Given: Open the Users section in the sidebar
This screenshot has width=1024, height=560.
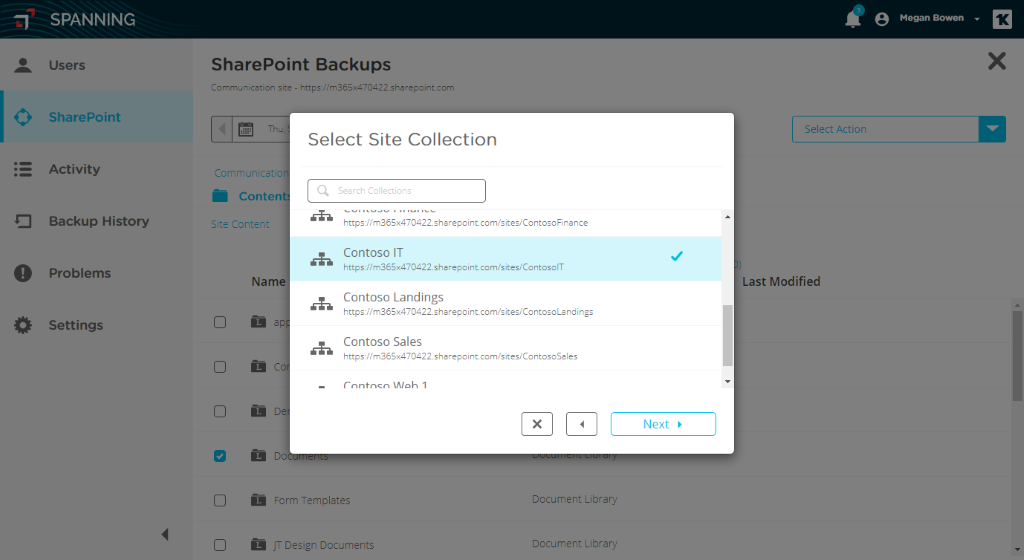Looking at the screenshot, I should pyautogui.click(x=97, y=65).
